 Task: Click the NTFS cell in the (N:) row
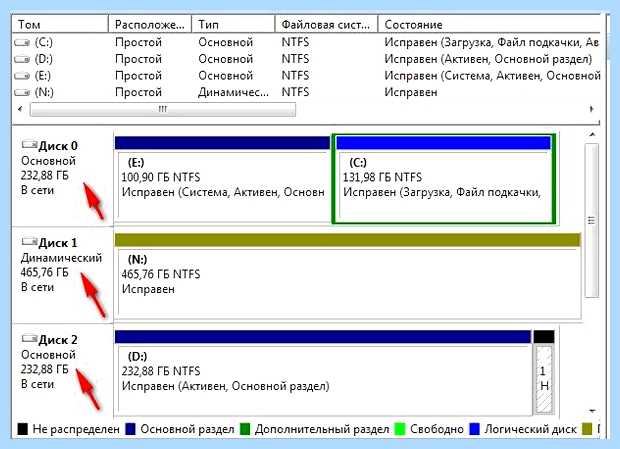(295, 92)
